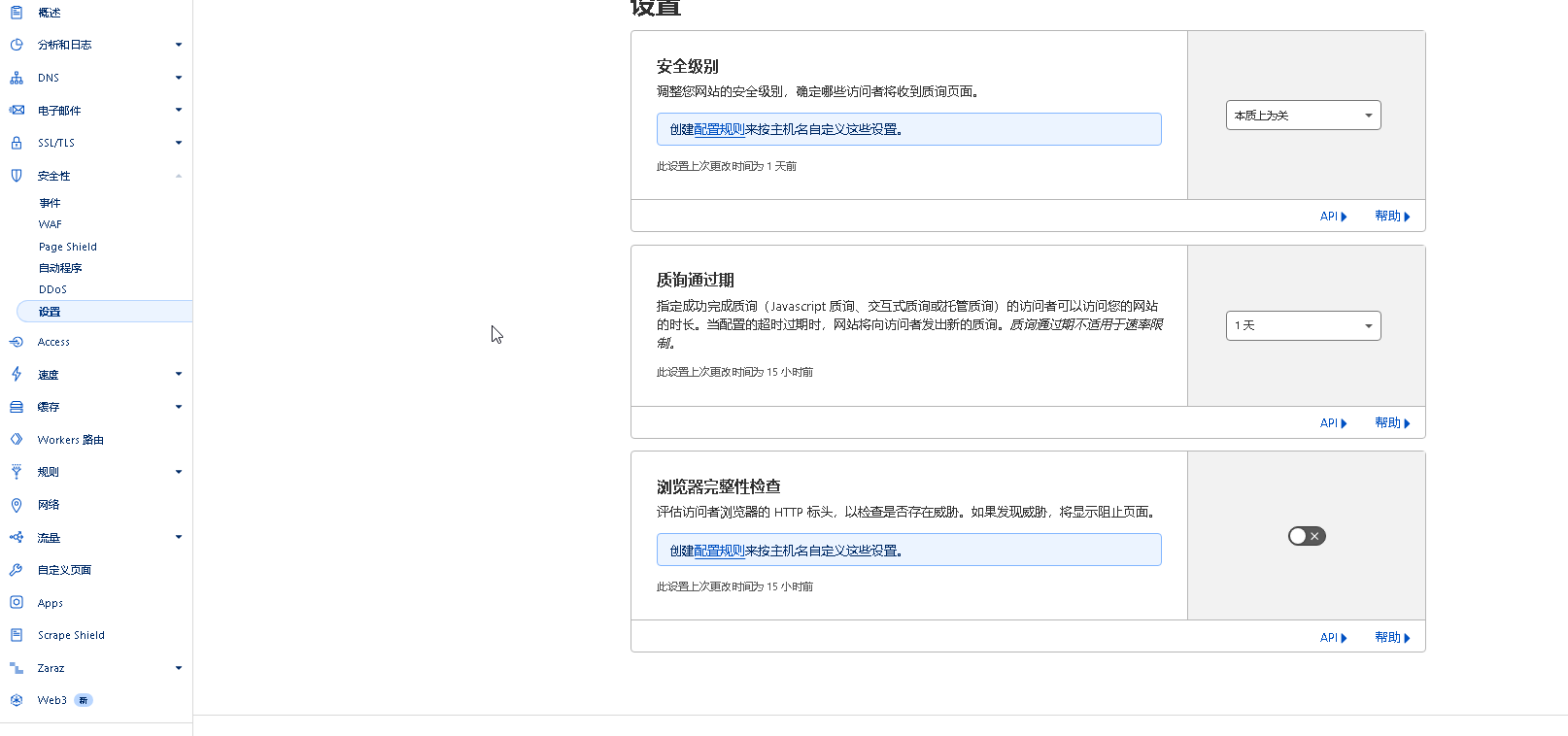Click the DNS network icon in sidebar
1568x736 pixels.
point(17,78)
